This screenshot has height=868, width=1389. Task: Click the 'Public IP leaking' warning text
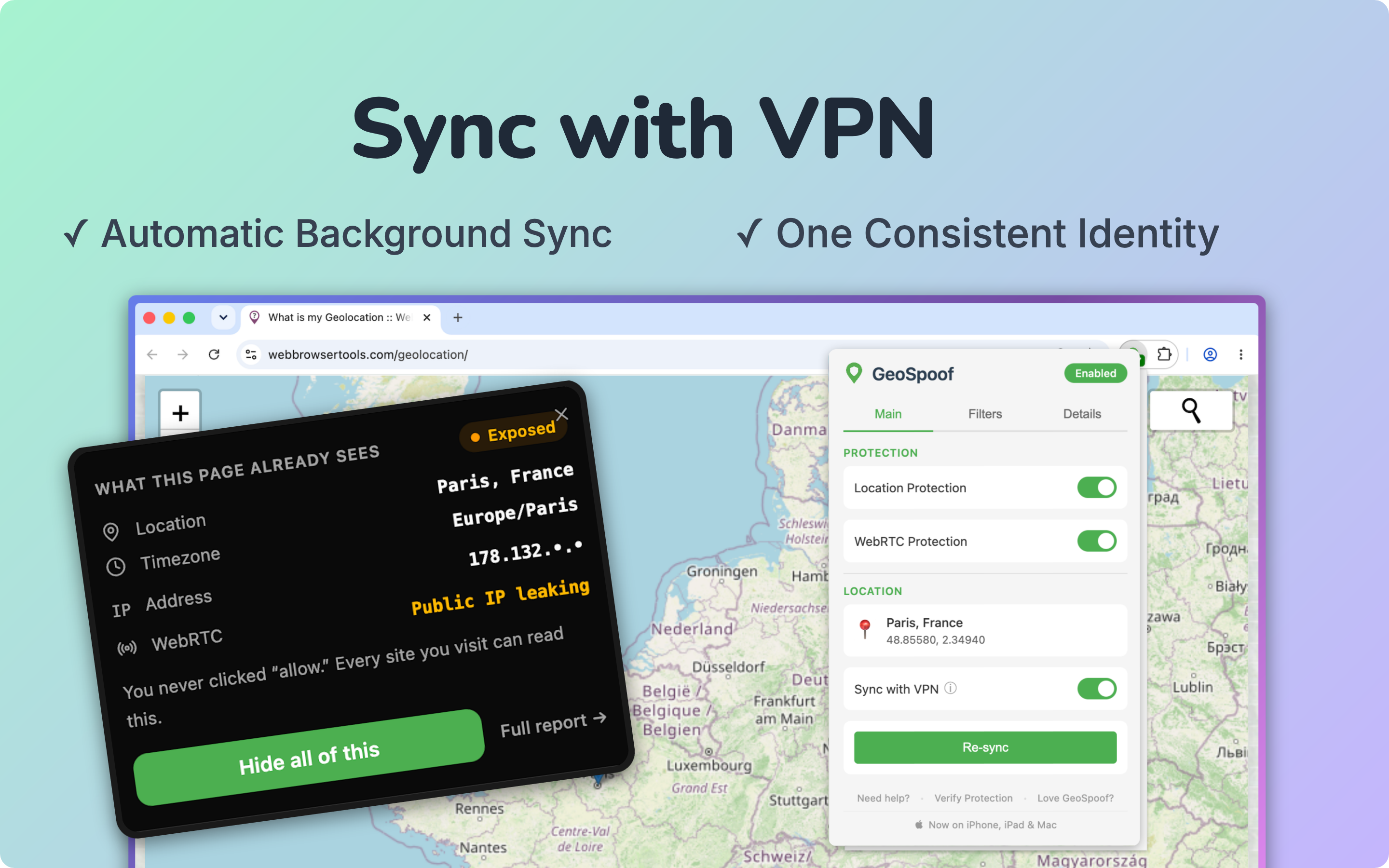pyautogui.click(x=501, y=597)
